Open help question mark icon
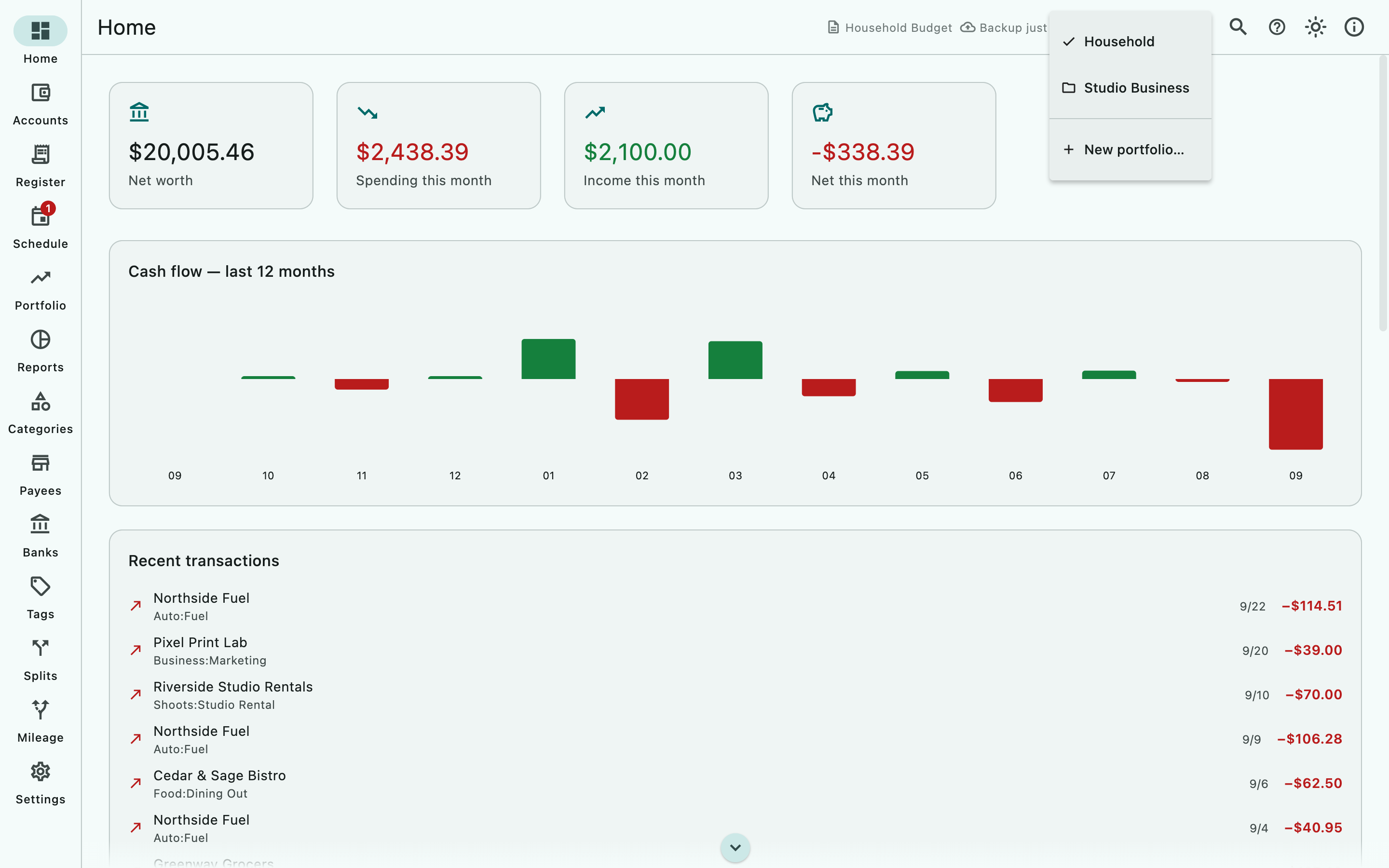Viewport: 1389px width, 868px height. (1277, 27)
